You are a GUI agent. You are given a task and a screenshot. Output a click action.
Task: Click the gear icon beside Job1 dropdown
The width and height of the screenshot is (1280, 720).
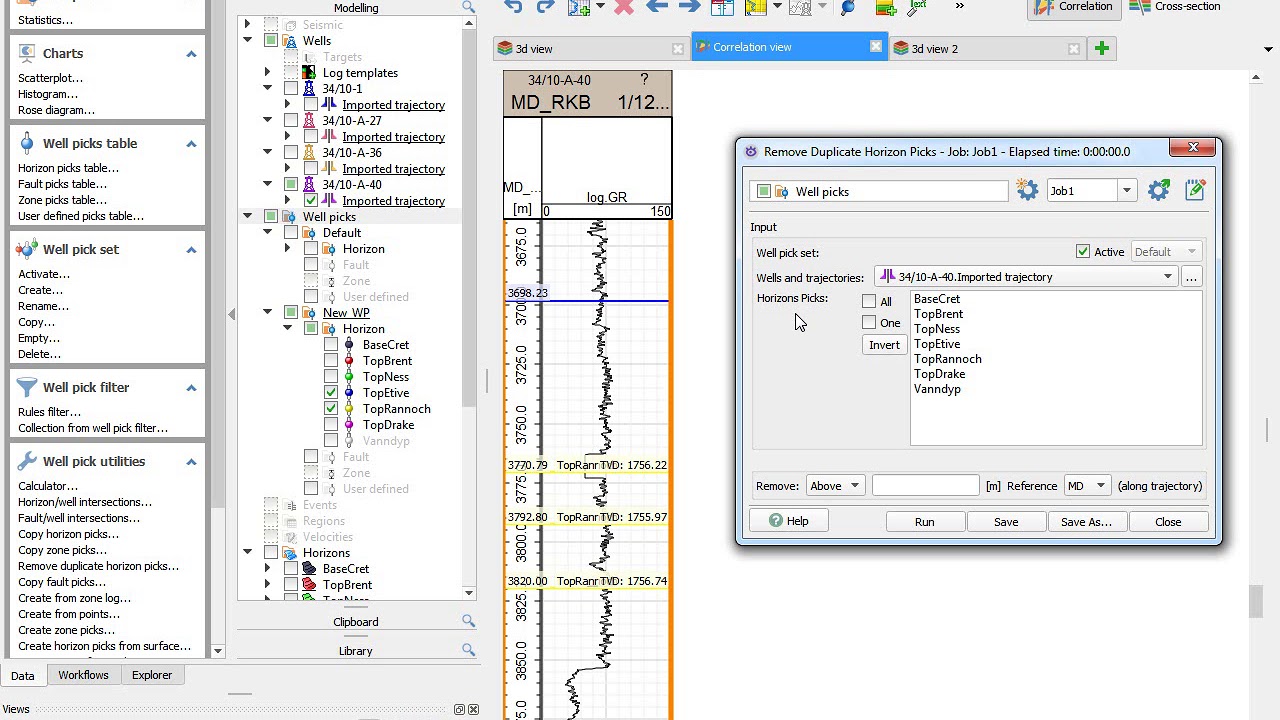click(1158, 190)
